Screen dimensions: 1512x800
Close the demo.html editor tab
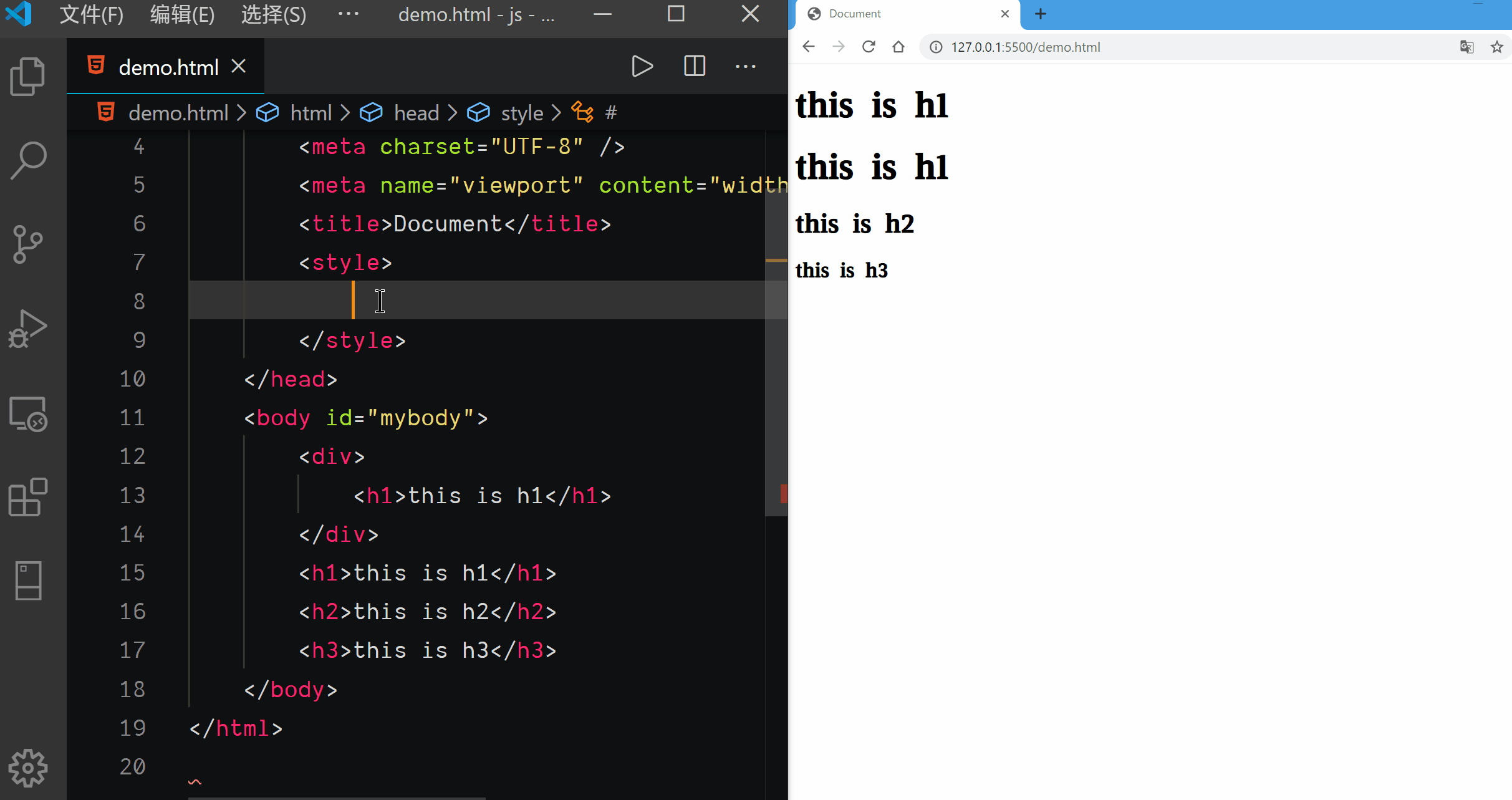[238, 66]
